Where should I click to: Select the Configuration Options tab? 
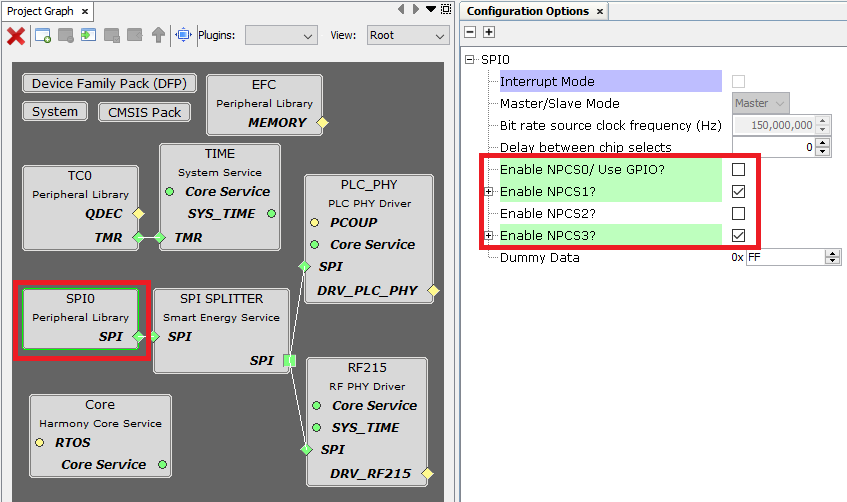point(527,11)
